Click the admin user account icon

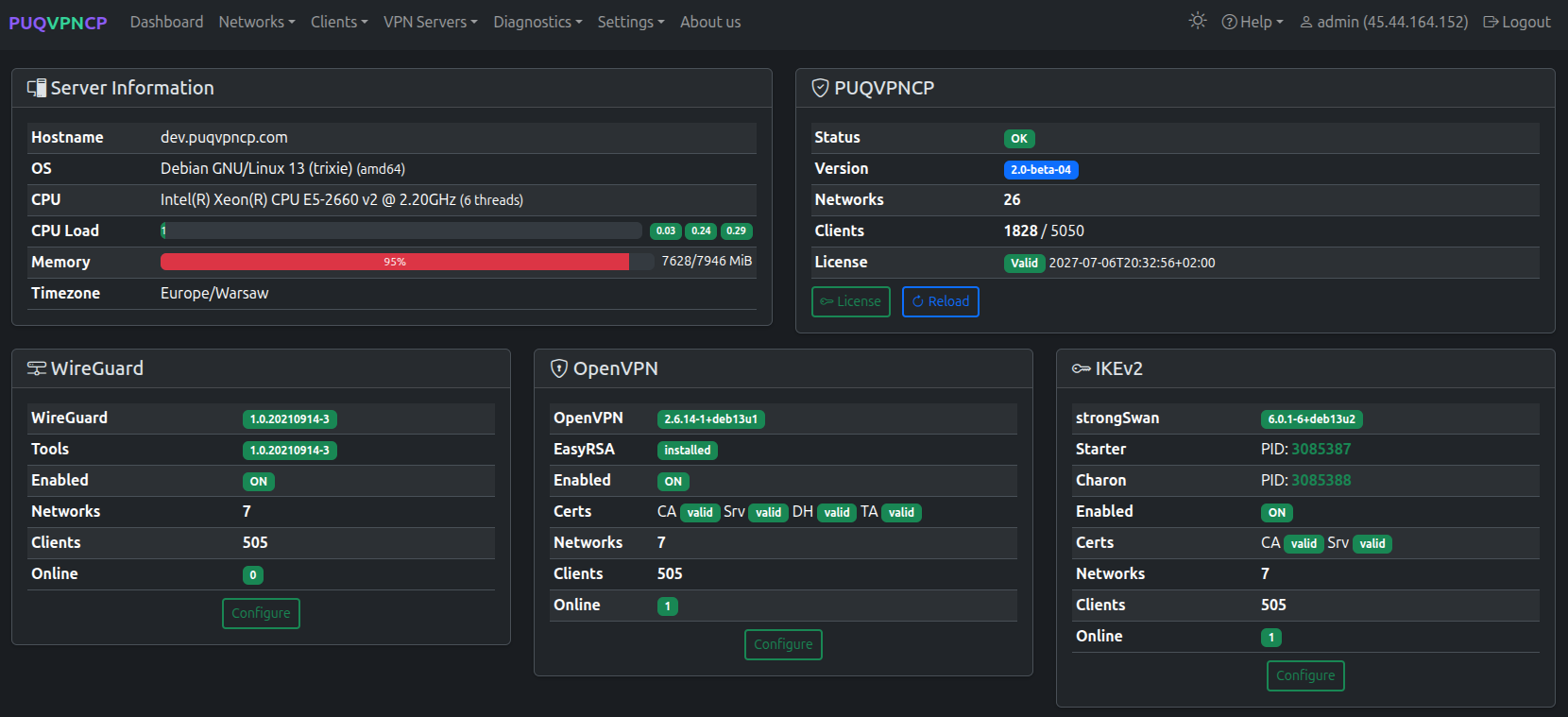point(1306,22)
